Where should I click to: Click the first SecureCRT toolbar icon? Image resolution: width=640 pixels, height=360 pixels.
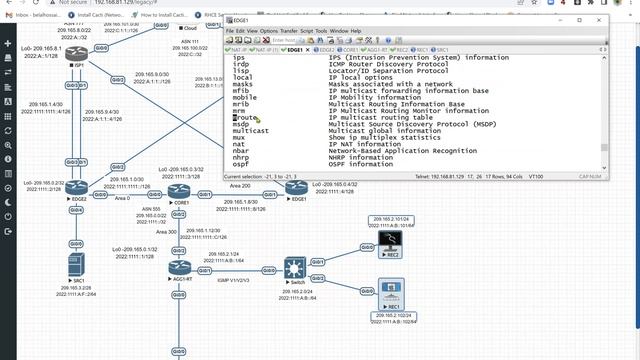[229, 40]
